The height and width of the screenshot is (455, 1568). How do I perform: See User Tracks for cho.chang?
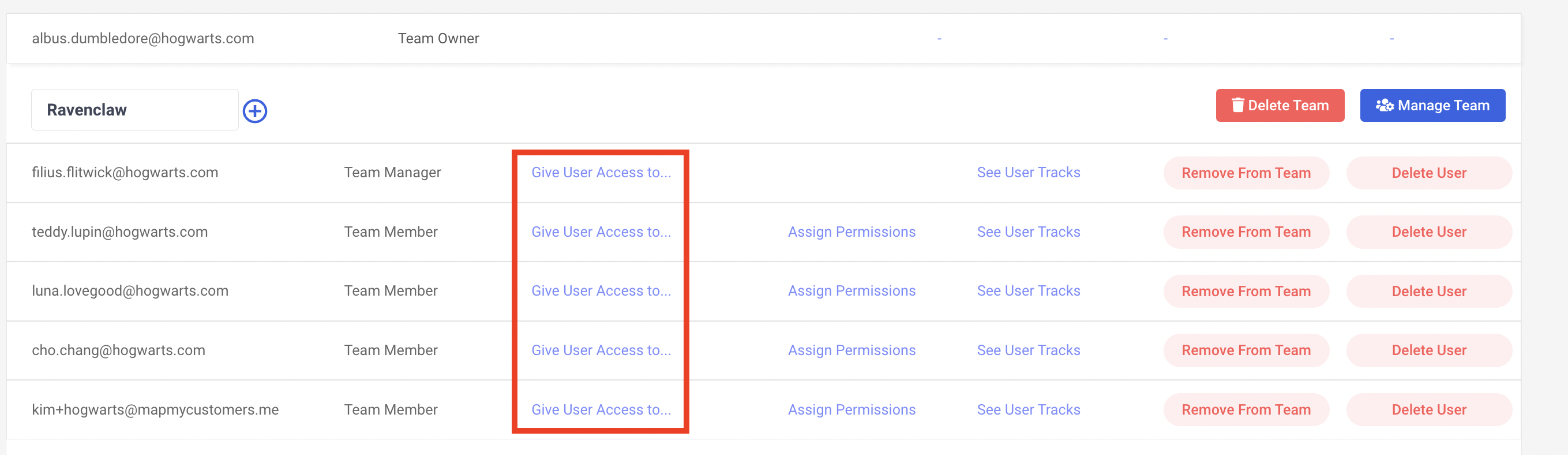1029,350
